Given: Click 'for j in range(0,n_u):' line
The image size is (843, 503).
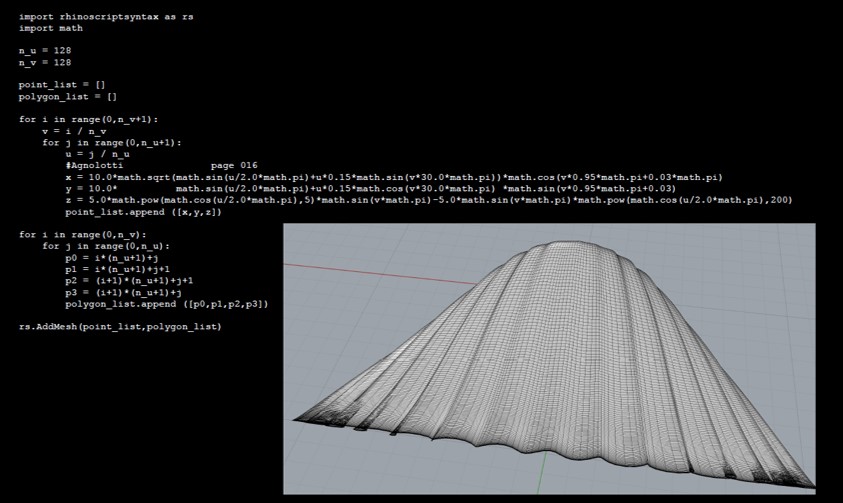Looking at the screenshot, I should tap(106, 246).
